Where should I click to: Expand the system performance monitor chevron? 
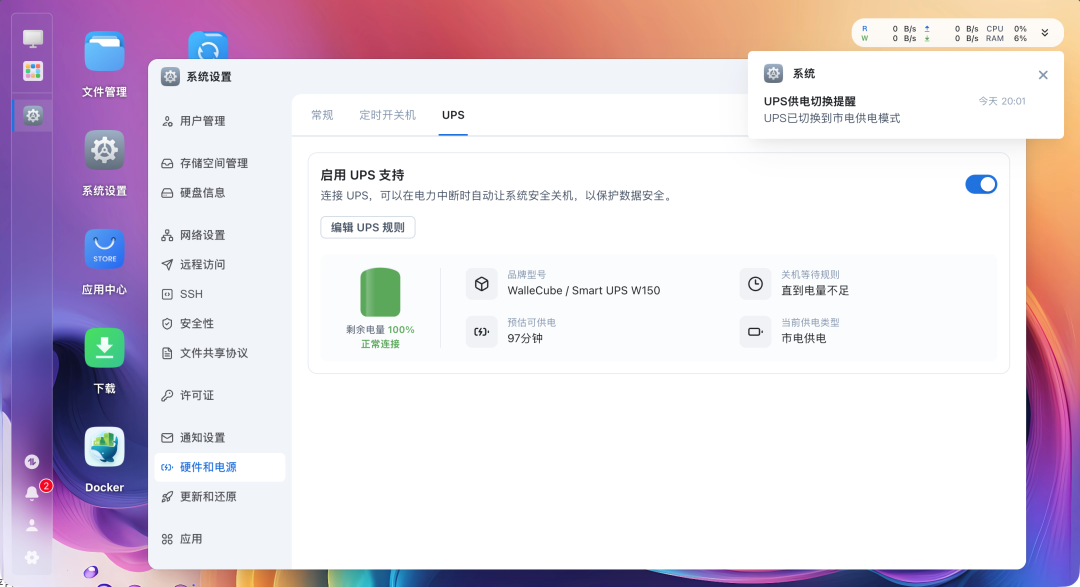point(1045,32)
